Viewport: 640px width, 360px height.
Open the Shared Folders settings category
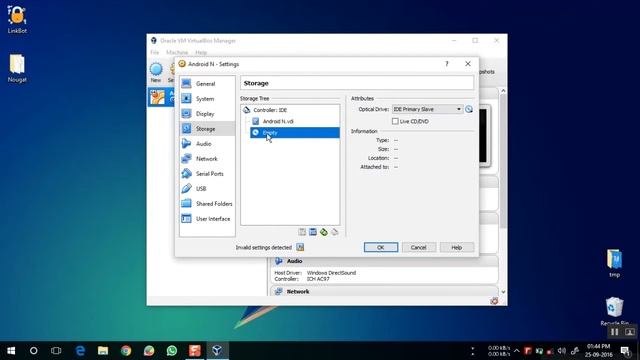[x=207, y=204]
